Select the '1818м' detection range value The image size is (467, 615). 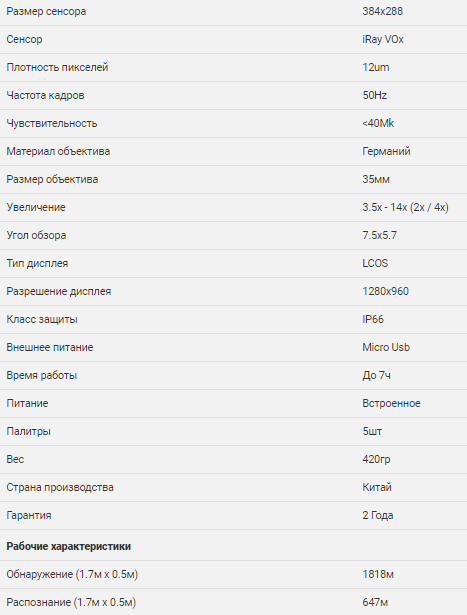pyautogui.click(x=378, y=574)
